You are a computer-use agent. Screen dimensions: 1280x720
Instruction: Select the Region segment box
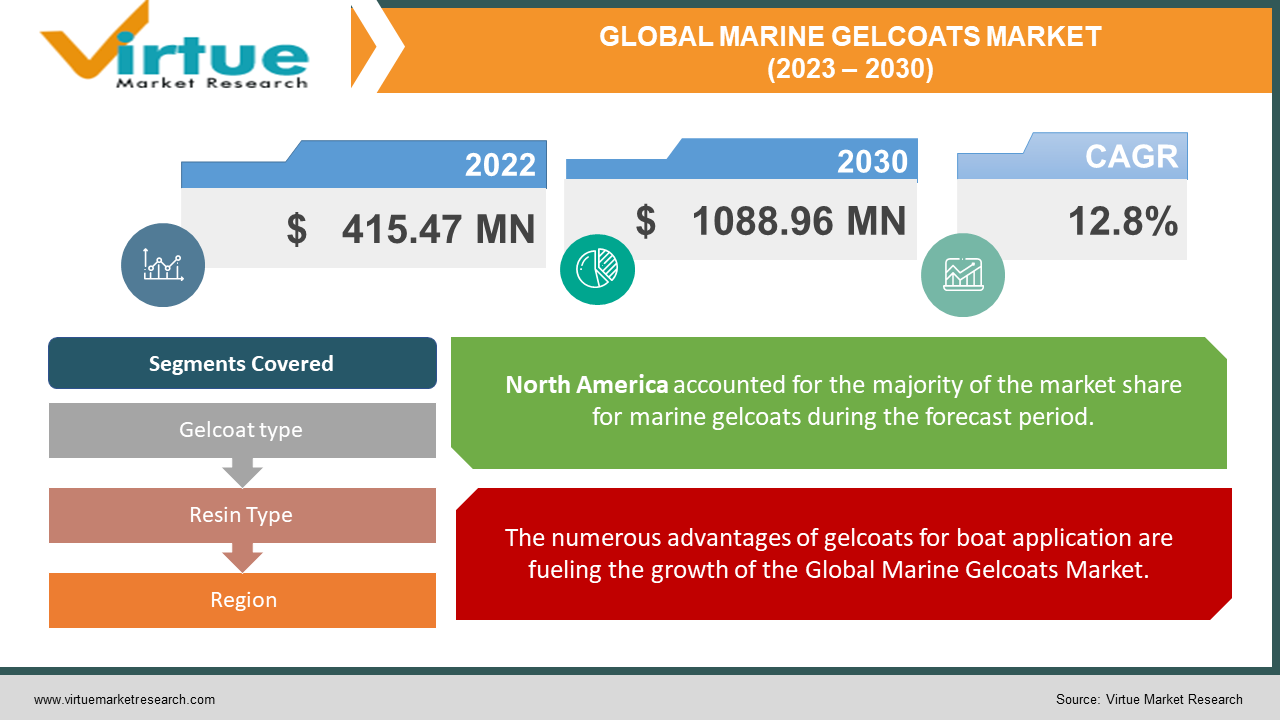(x=242, y=600)
